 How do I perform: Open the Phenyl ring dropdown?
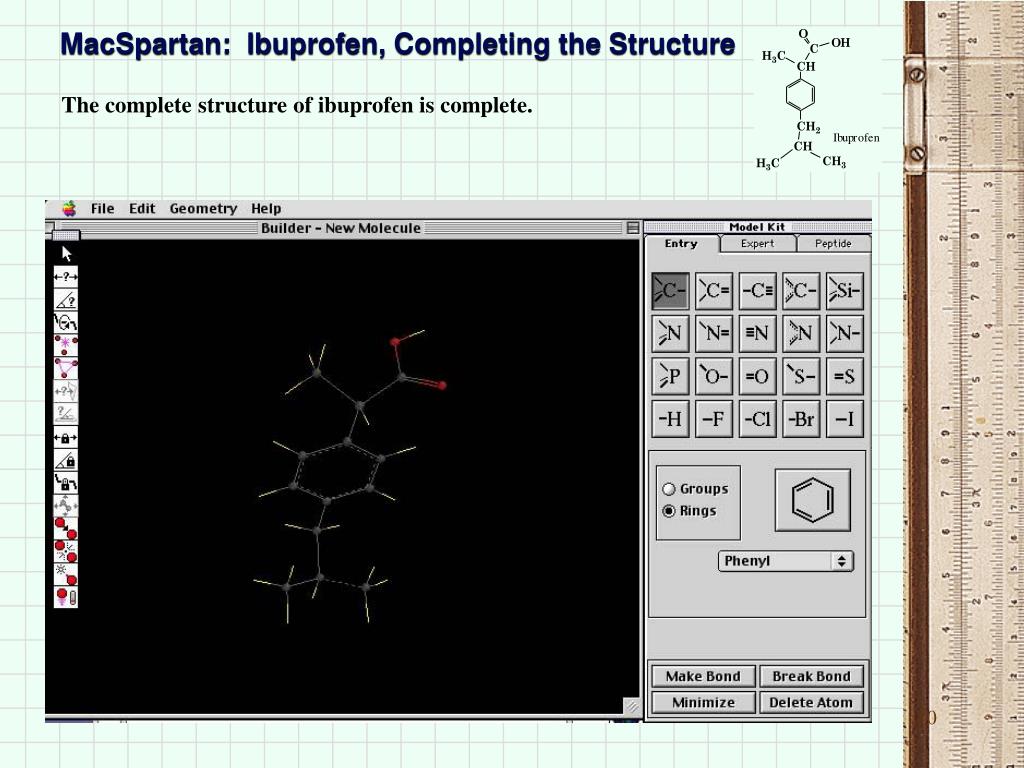[x=786, y=561]
